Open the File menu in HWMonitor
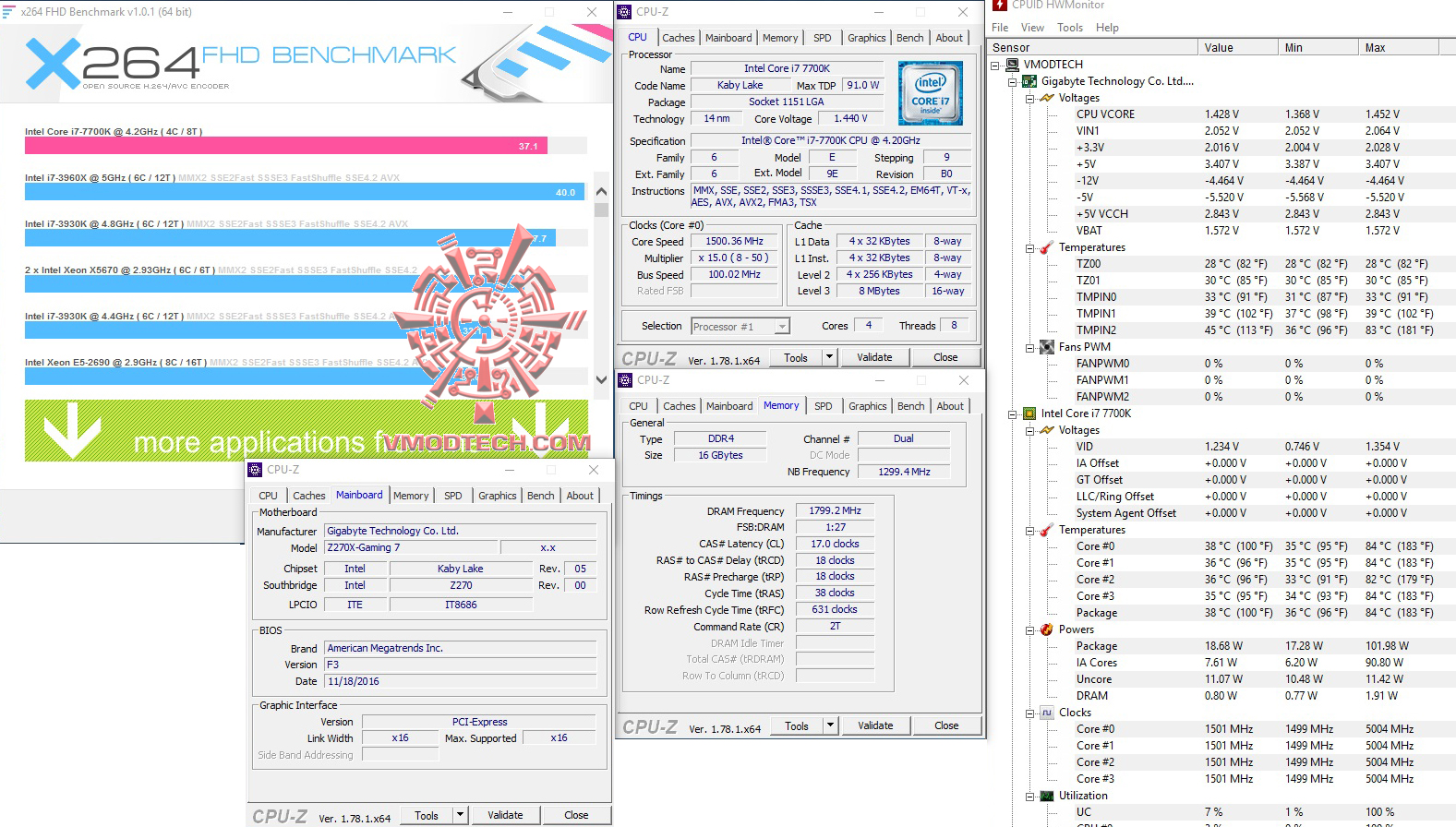Viewport: 1456px width, 827px height. [x=1000, y=28]
